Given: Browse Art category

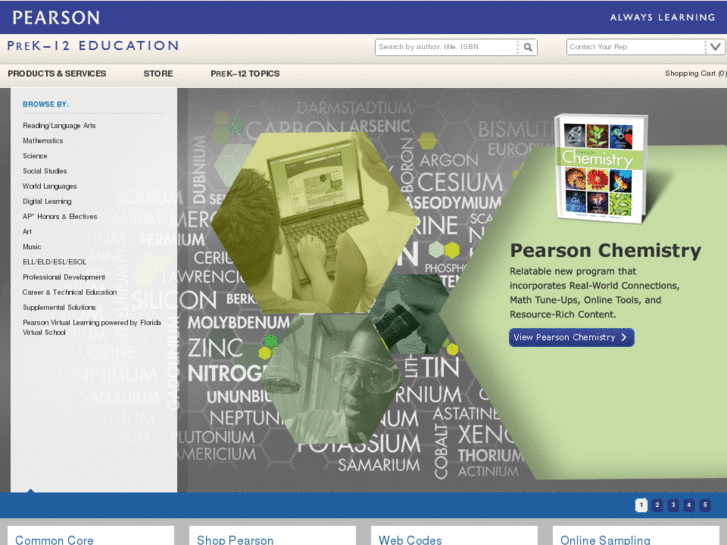Looking at the screenshot, I should 27,231.
